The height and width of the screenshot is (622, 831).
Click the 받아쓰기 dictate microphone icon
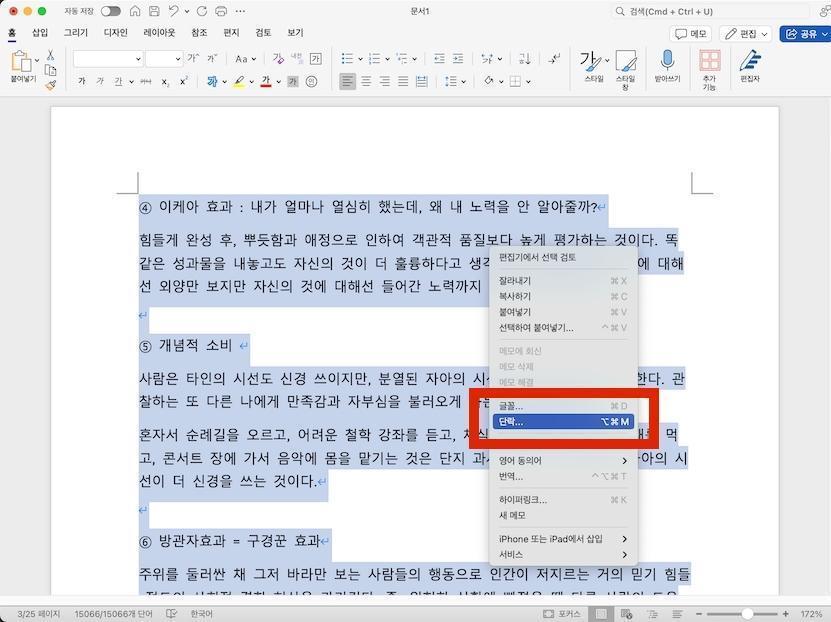[667, 60]
